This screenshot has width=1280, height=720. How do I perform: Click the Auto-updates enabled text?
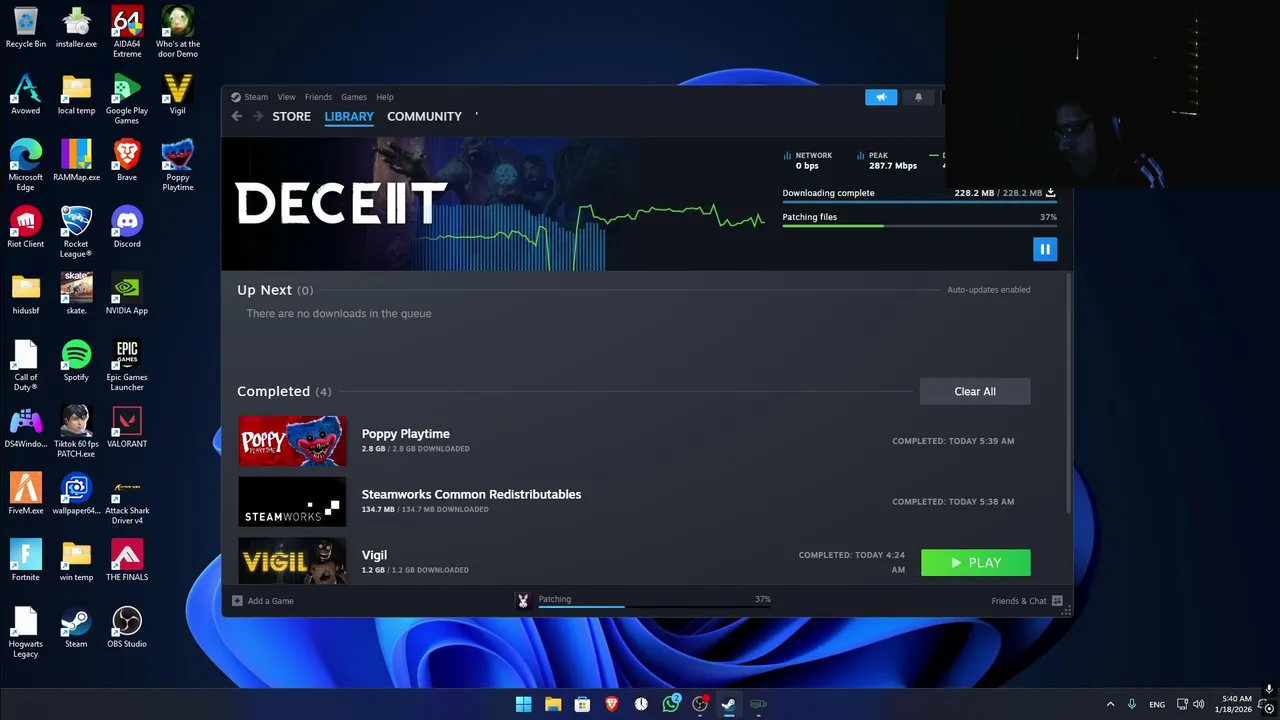point(988,290)
